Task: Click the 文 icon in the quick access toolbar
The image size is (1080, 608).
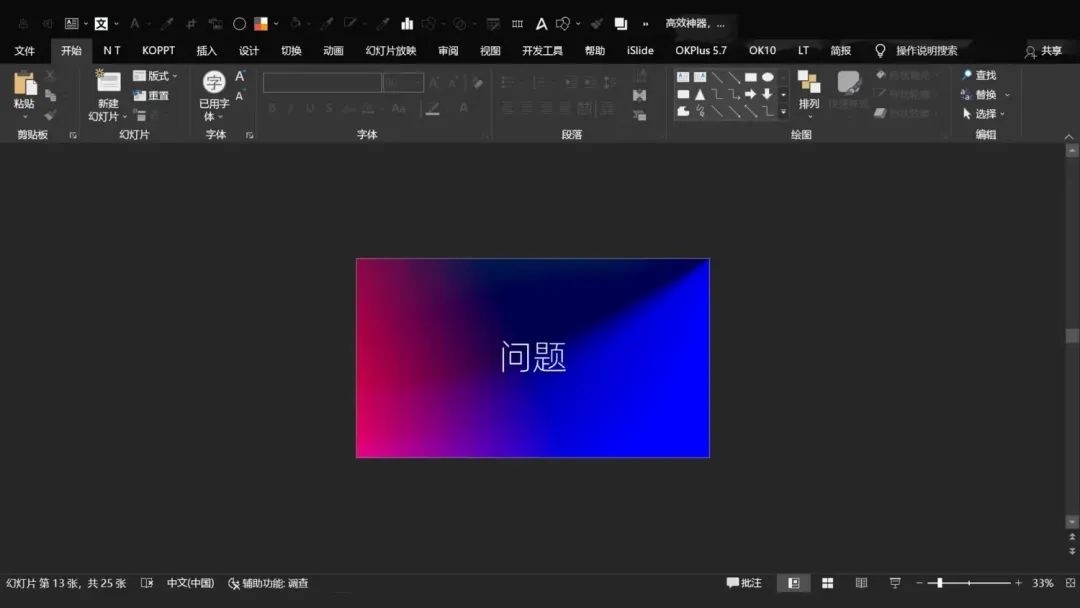Action: [x=101, y=24]
